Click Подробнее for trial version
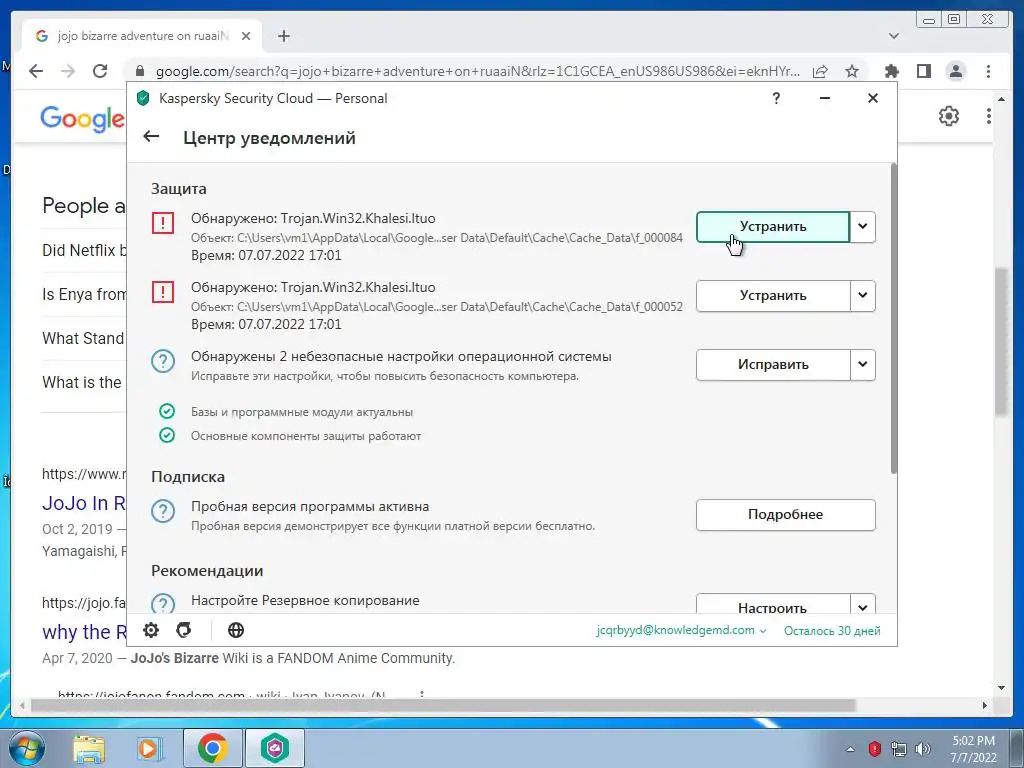This screenshot has width=1024, height=768. pos(786,515)
